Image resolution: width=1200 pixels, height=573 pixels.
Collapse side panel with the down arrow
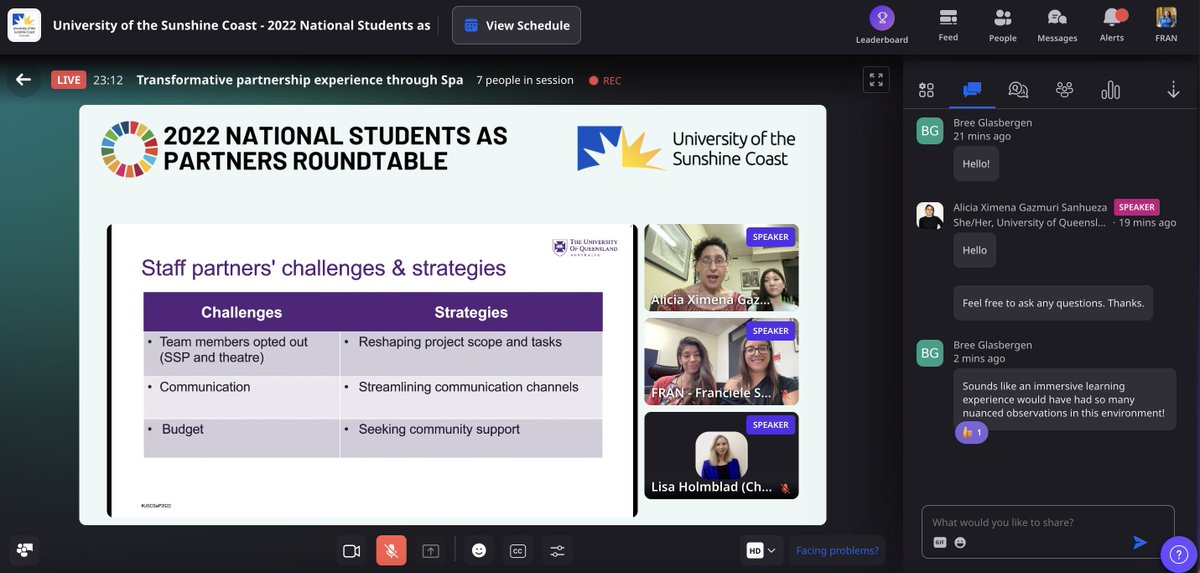[x=1174, y=90]
